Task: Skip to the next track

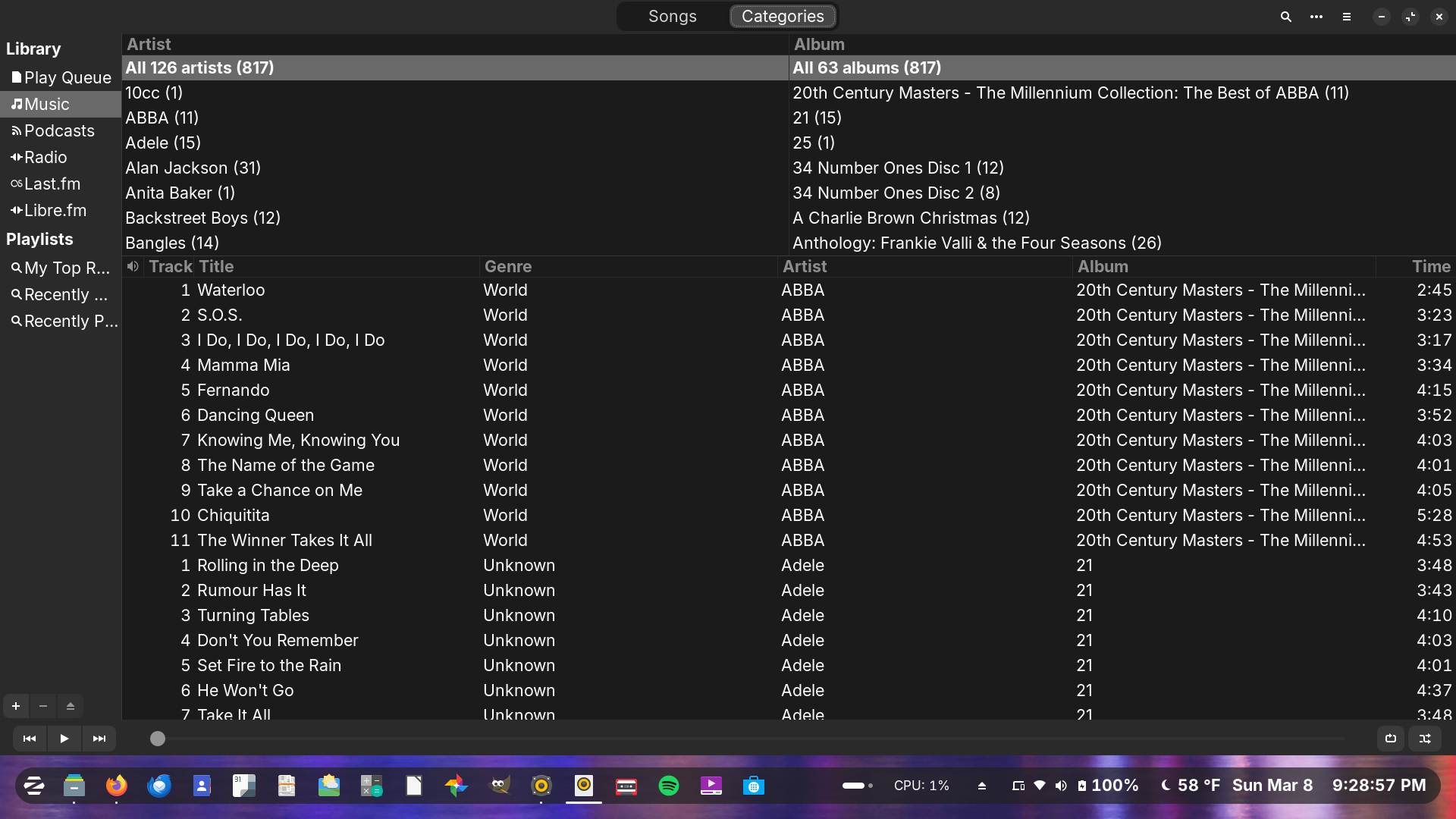Action: click(99, 739)
